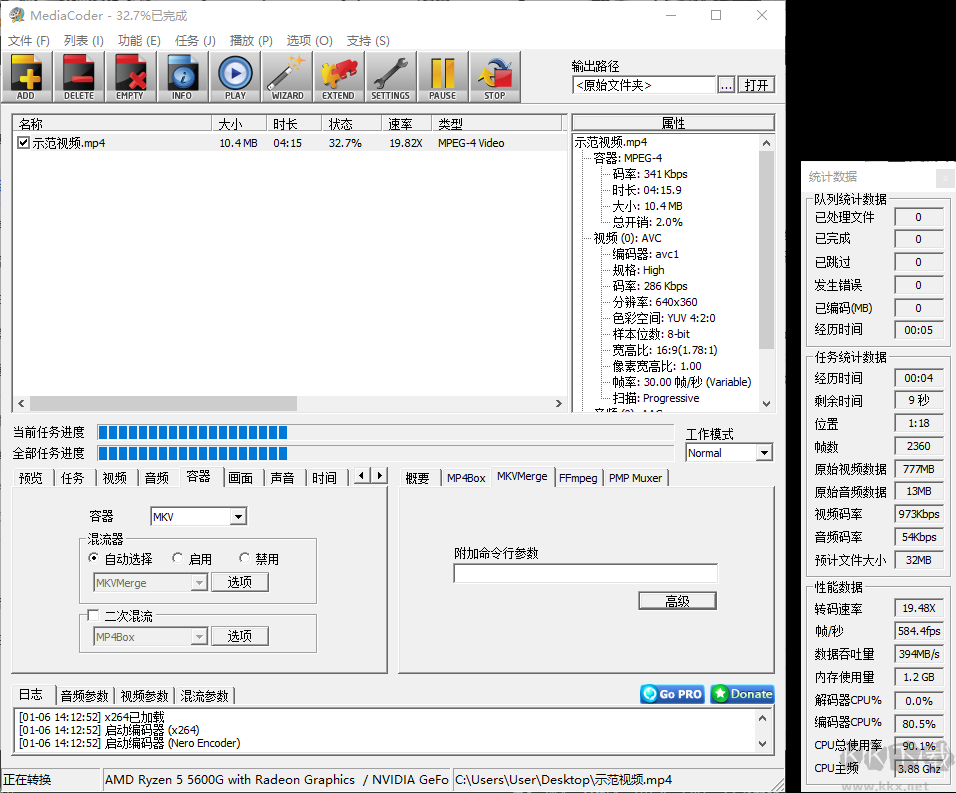Launch the WIZARD toolbar icon

tap(286, 77)
